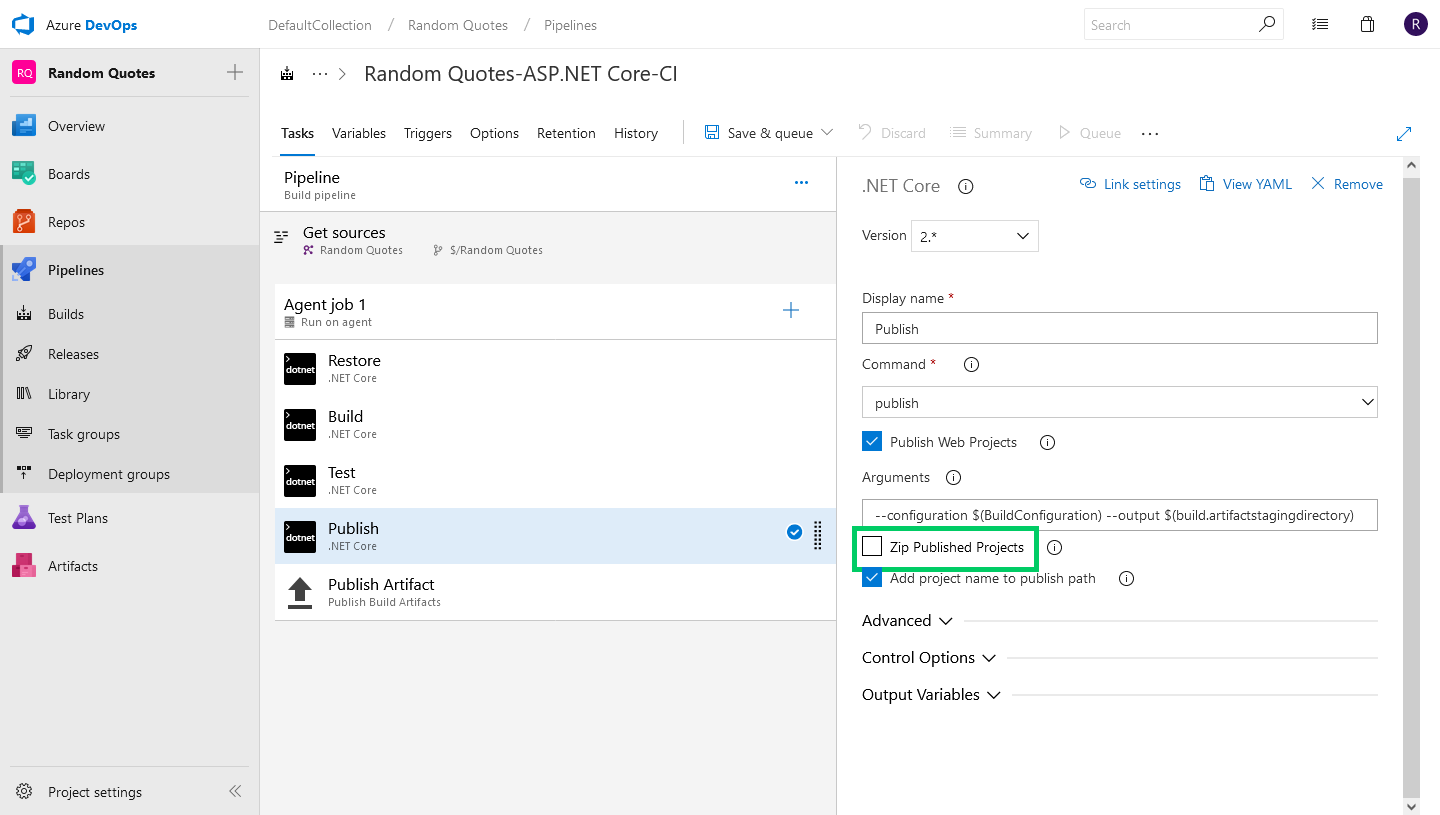The height and width of the screenshot is (815, 1440).
Task: Grab the drag handle on Publish task
Action: (x=817, y=535)
